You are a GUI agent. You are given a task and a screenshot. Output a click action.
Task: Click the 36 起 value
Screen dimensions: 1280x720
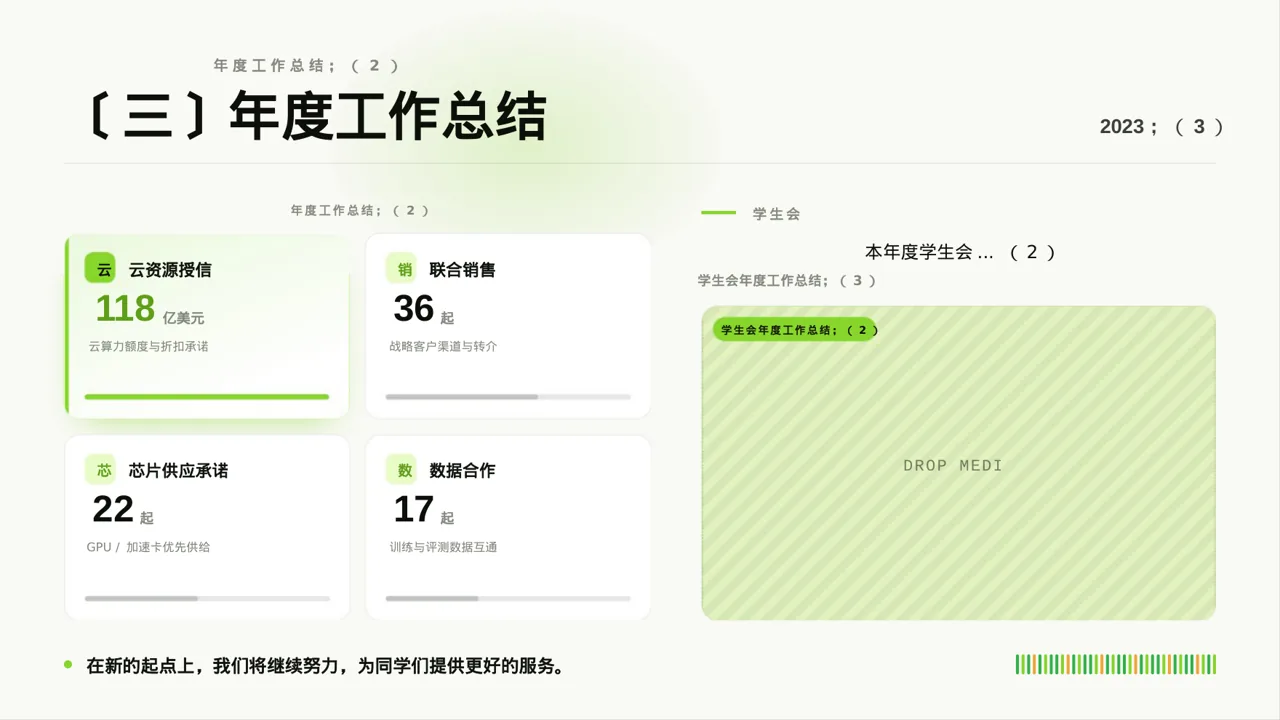coord(424,310)
